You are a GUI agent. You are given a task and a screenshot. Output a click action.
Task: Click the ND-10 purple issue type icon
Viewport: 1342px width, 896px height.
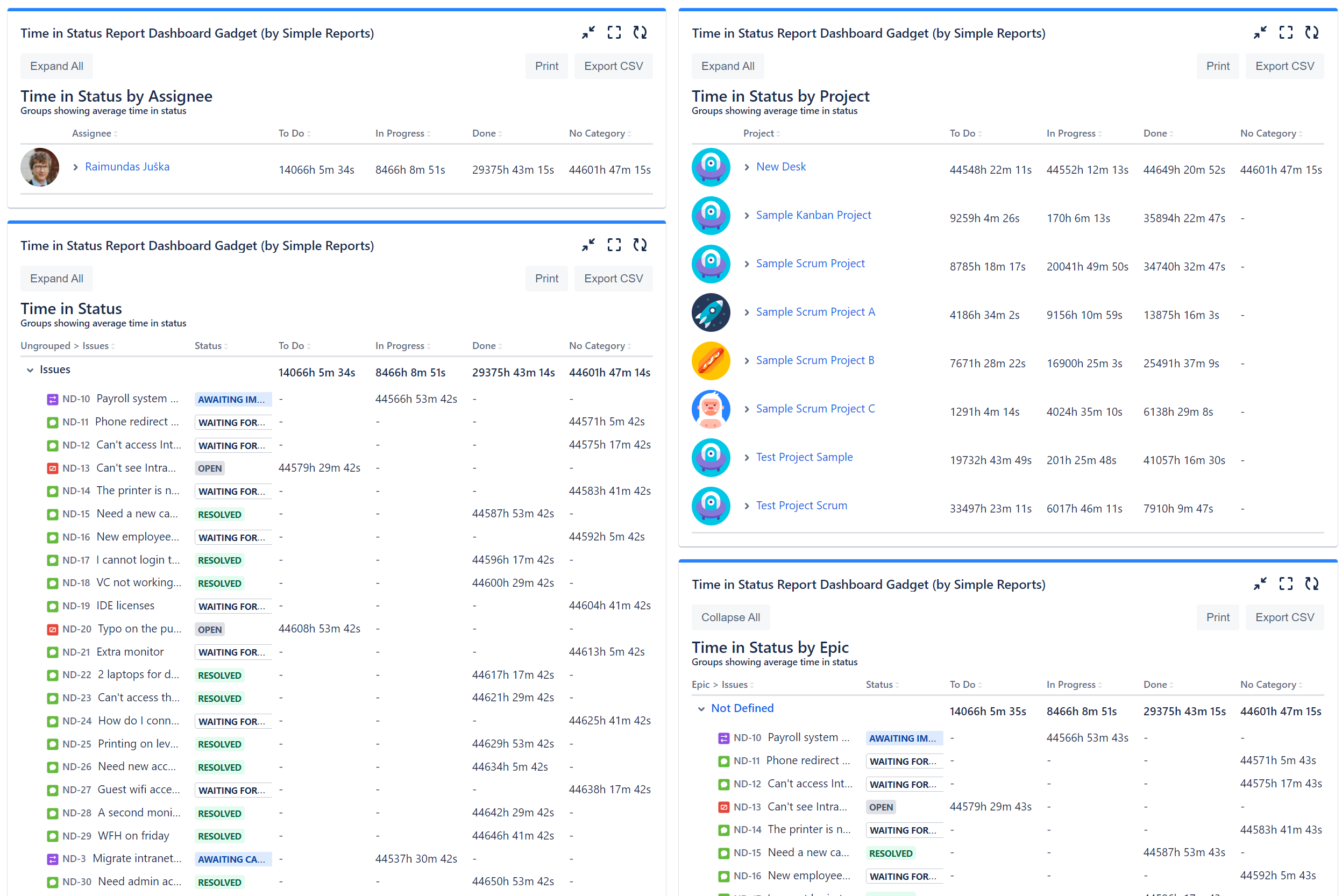click(x=52, y=400)
